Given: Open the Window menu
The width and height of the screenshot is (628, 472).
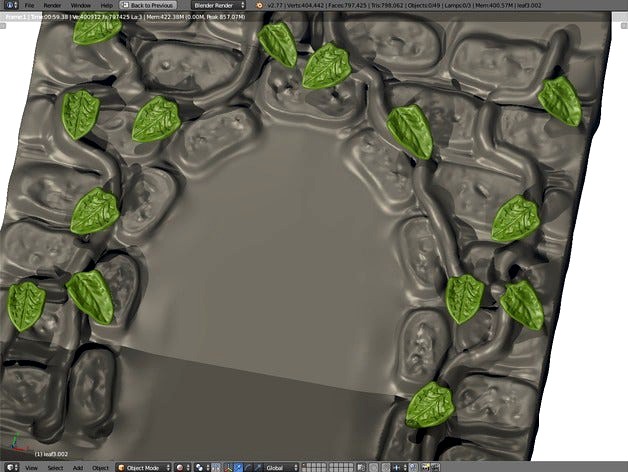Looking at the screenshot, I should click(80, 5).
